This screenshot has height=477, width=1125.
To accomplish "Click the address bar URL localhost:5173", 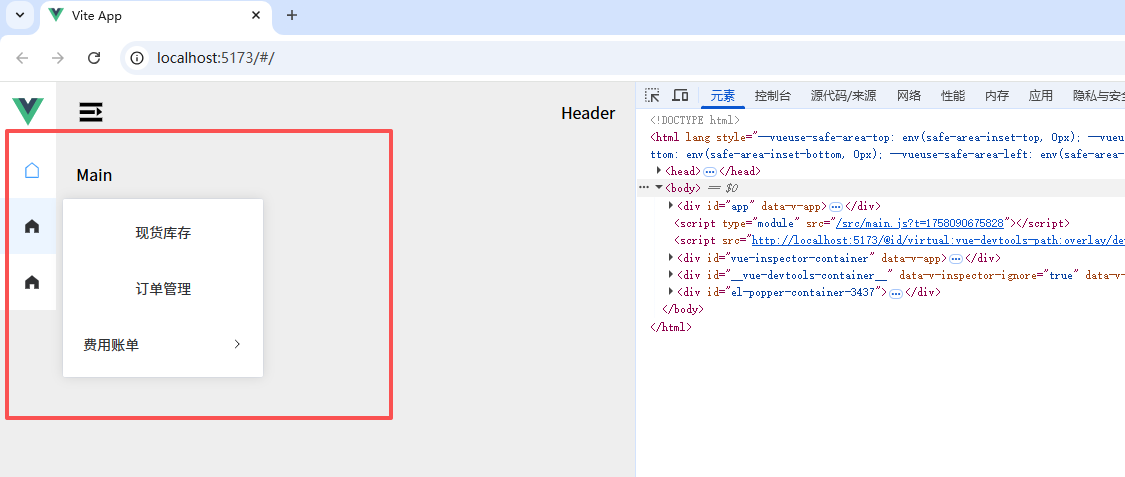I will tap(215, 58).
